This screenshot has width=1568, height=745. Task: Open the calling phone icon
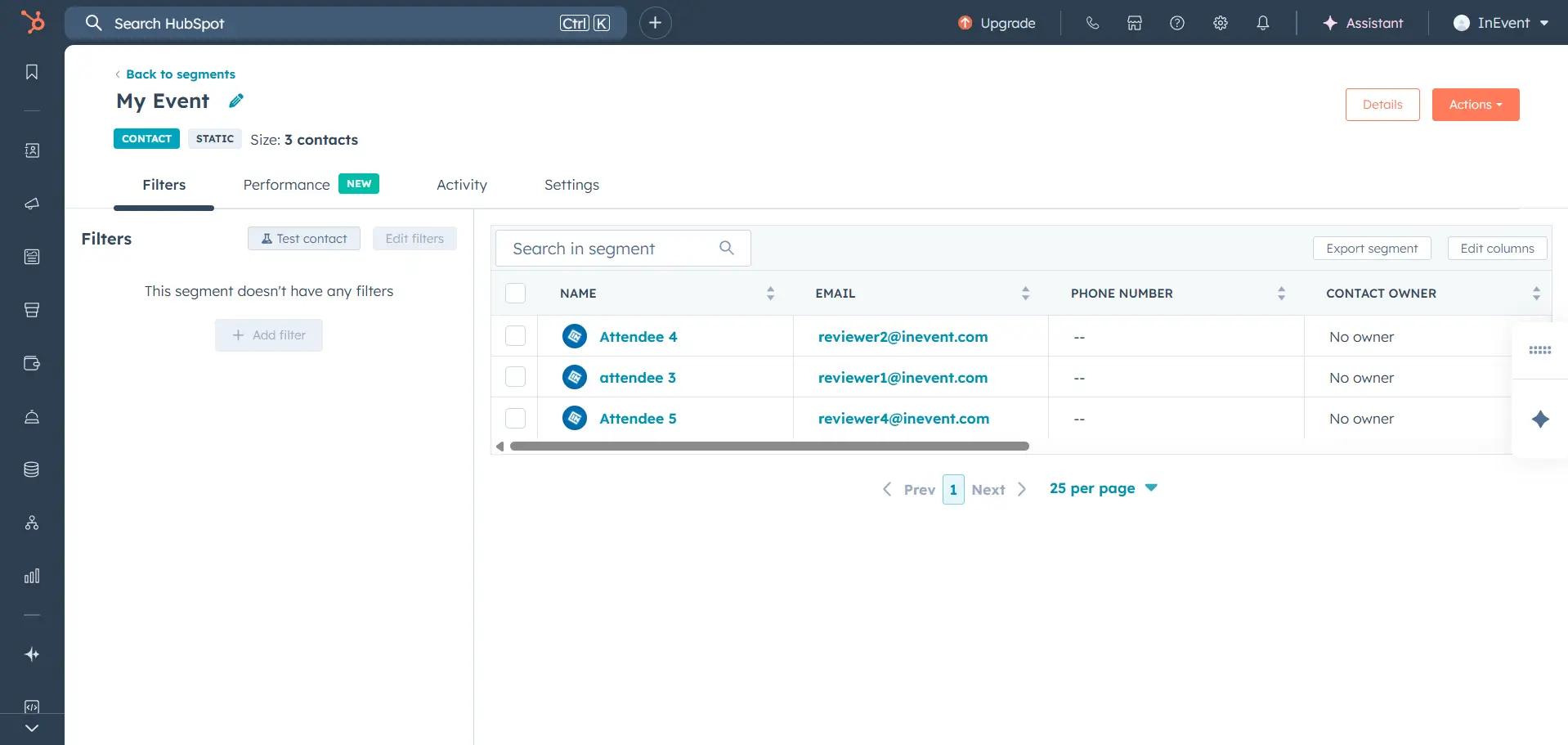[x=1092, y=23]
